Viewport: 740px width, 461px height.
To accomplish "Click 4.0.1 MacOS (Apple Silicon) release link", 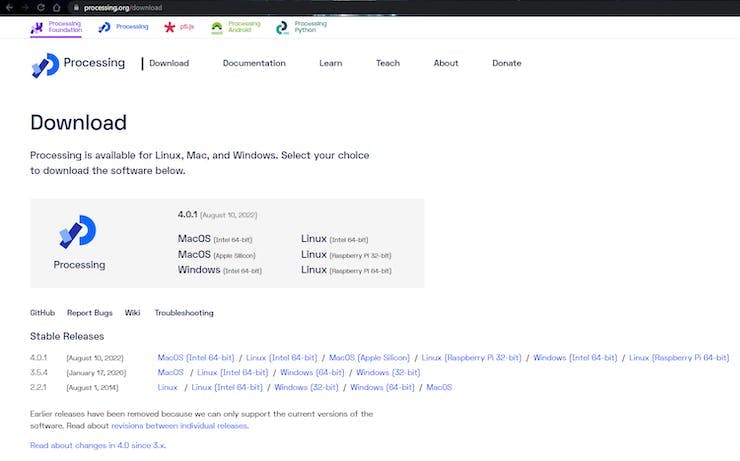I will coord(369,358).
